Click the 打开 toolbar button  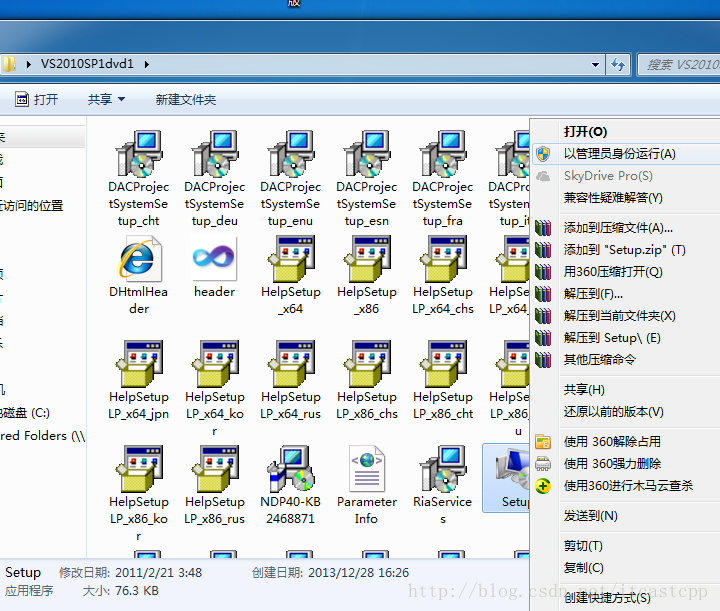coord(37,99)
